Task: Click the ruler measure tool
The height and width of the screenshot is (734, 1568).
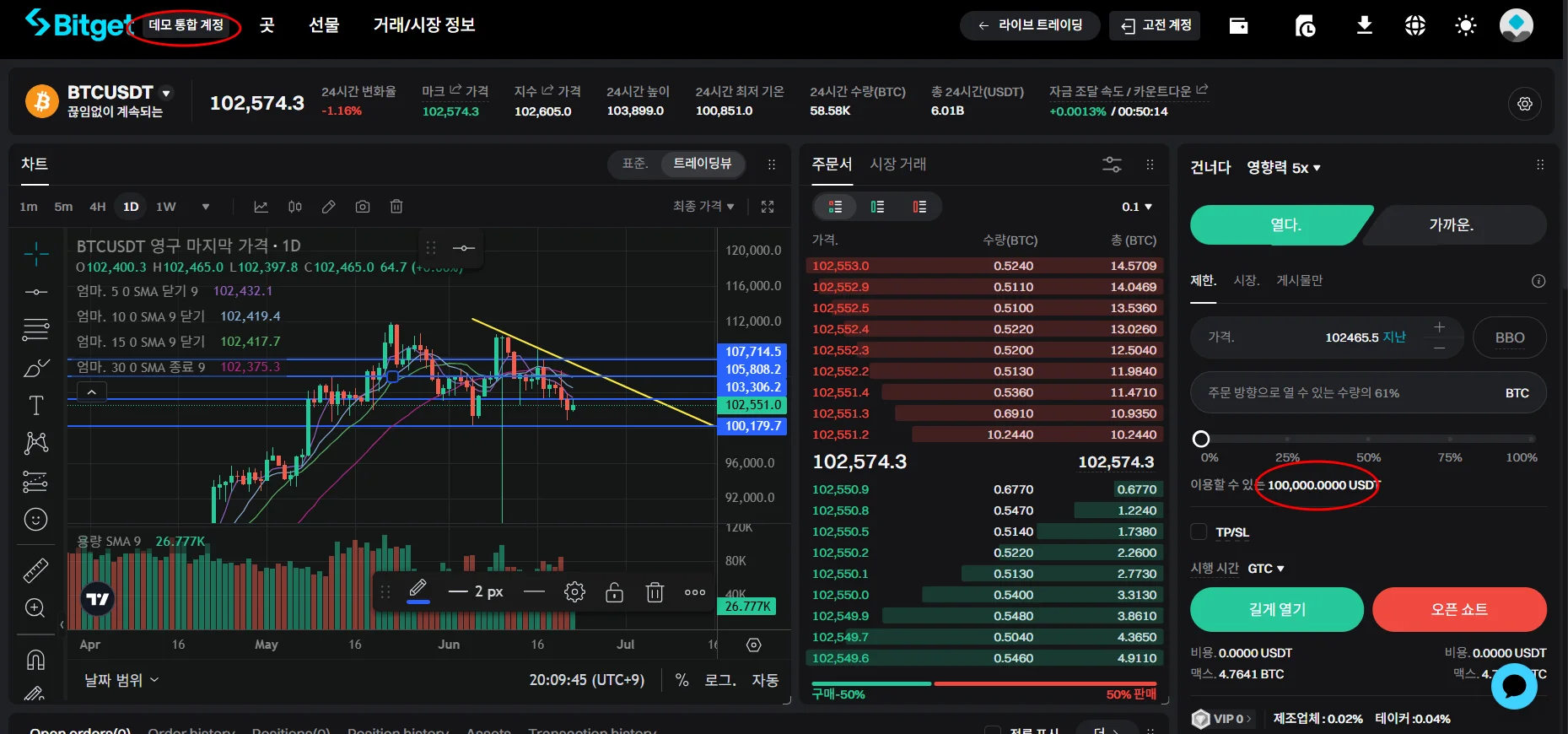Action: pos(35,571)
